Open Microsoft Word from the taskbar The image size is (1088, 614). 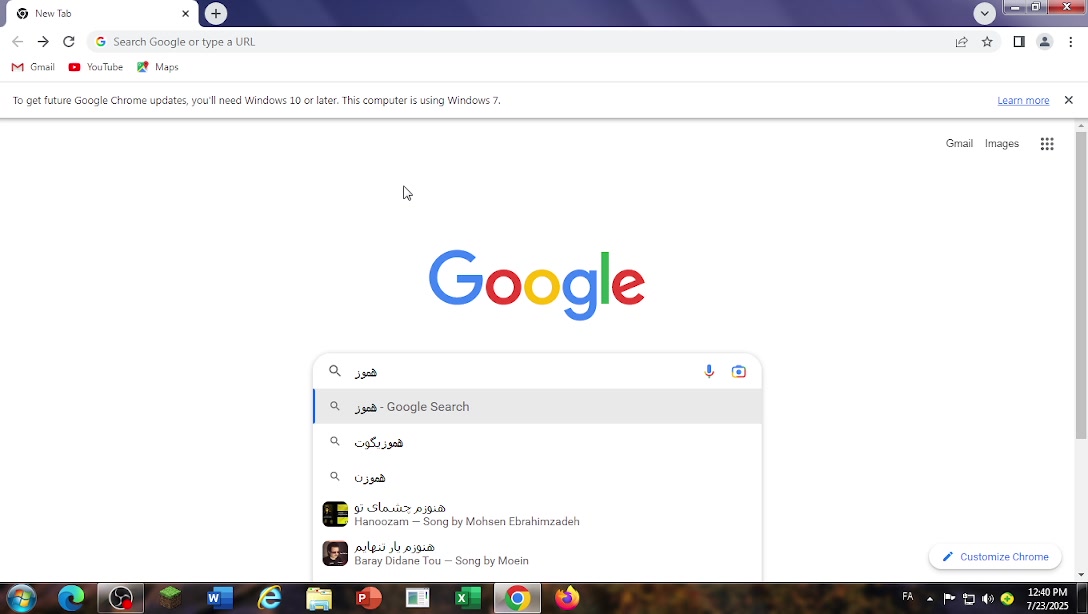(x=219, y=598)
